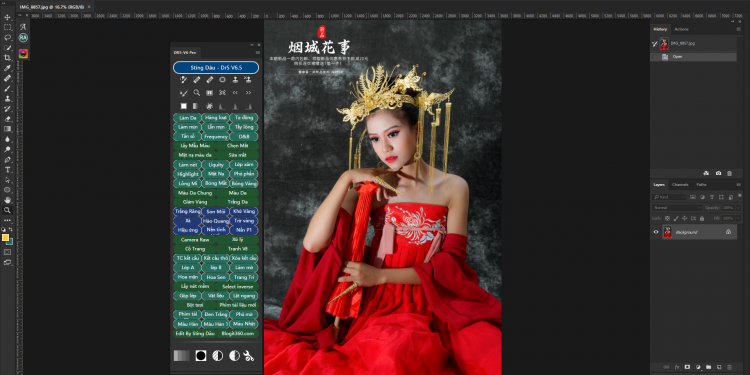Select the Hand tool
750x375 pixels.
point(7,200)
